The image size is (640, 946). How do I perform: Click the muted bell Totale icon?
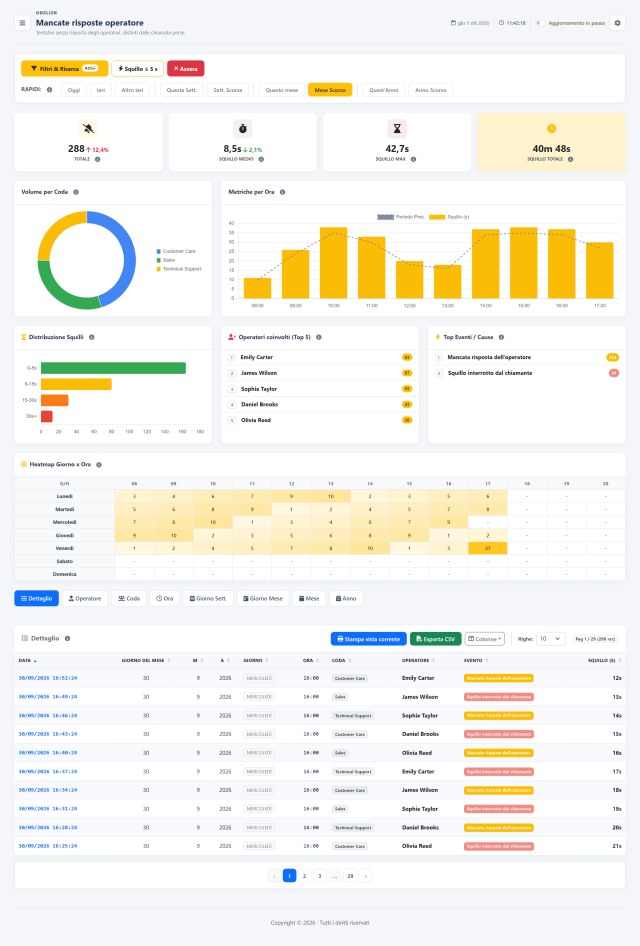88,129
